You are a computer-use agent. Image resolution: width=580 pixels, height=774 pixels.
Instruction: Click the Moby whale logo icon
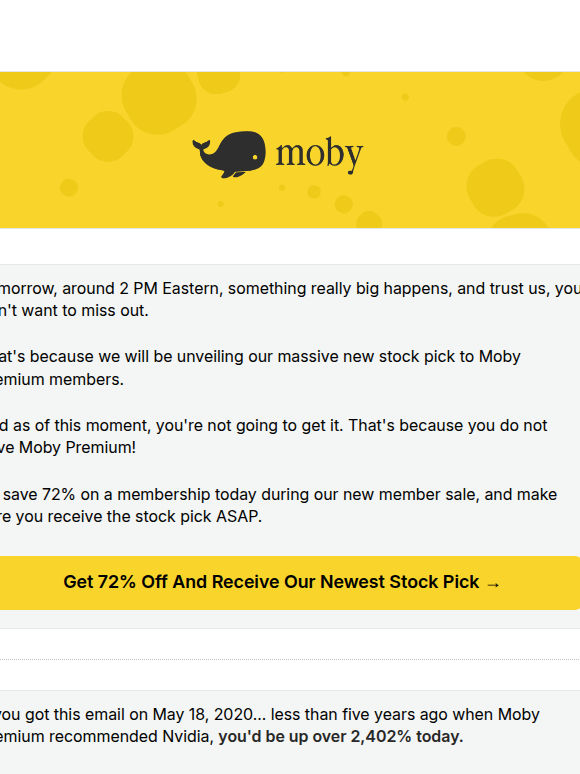click(x=229, y=154)
